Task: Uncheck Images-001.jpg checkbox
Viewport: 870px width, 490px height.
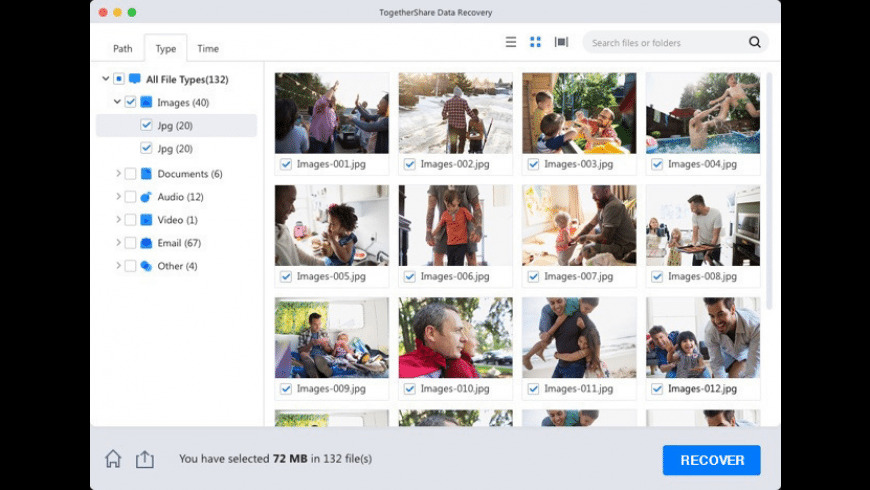Action: [x=286, y=164]
